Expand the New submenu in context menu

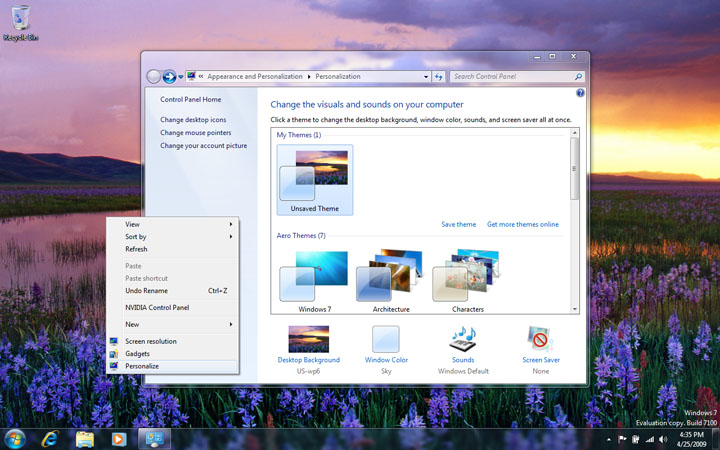[x=173, y=325]
